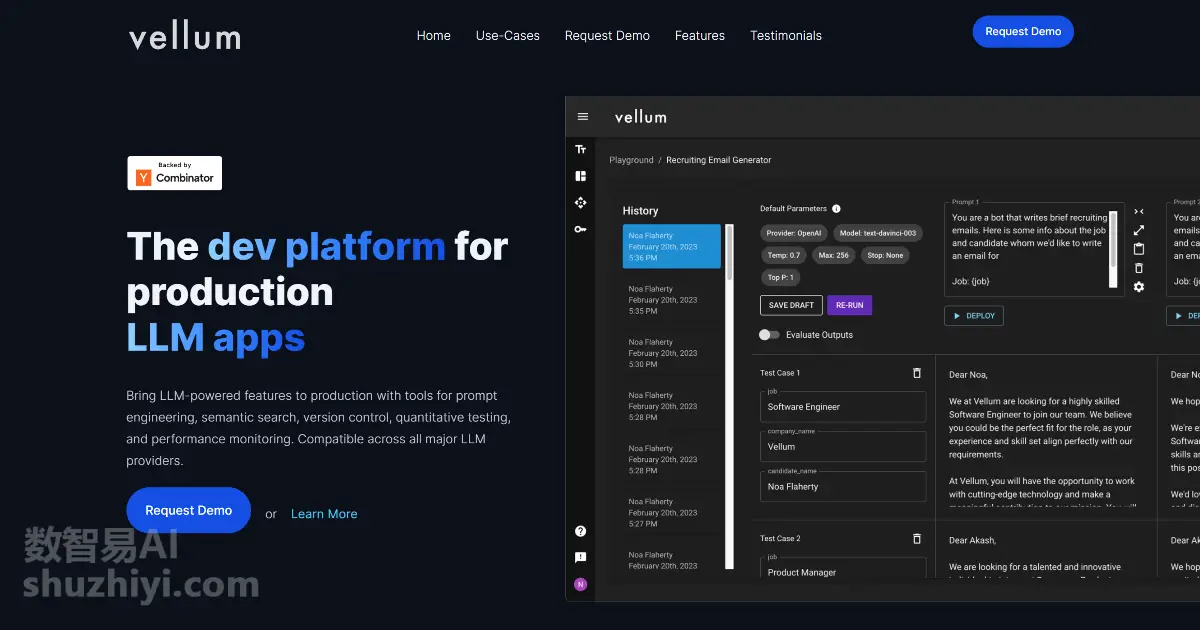Click the purple RE-RUN button

(x=849, y=305)
